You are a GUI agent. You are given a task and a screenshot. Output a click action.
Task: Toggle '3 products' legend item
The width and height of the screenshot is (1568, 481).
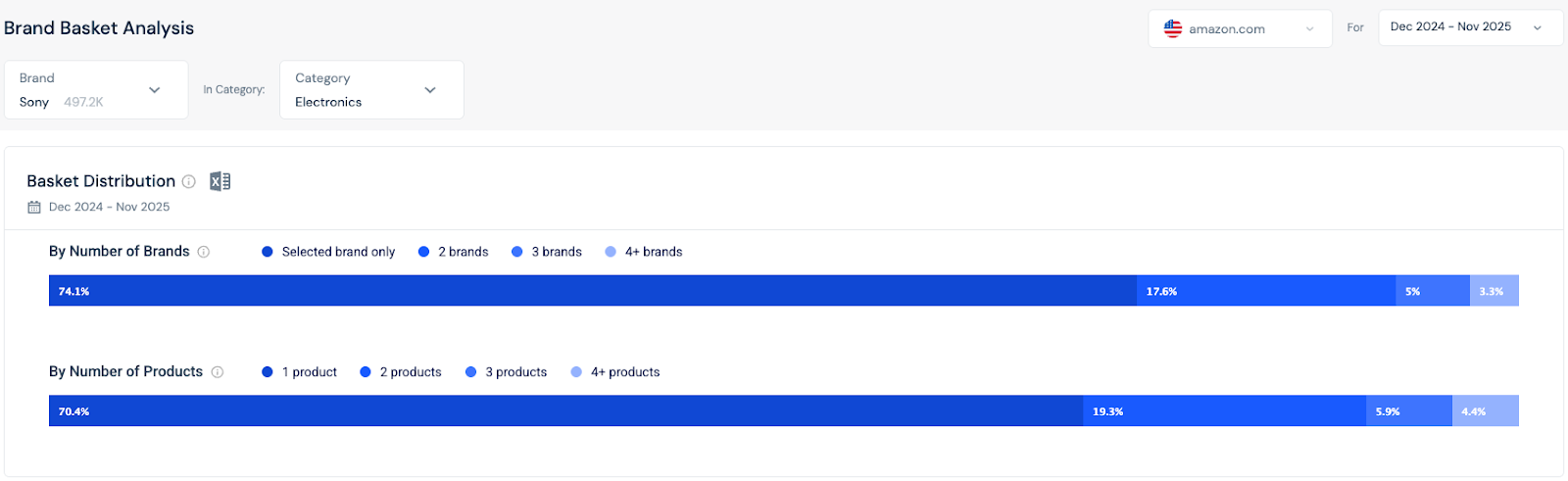pos(506,372)
